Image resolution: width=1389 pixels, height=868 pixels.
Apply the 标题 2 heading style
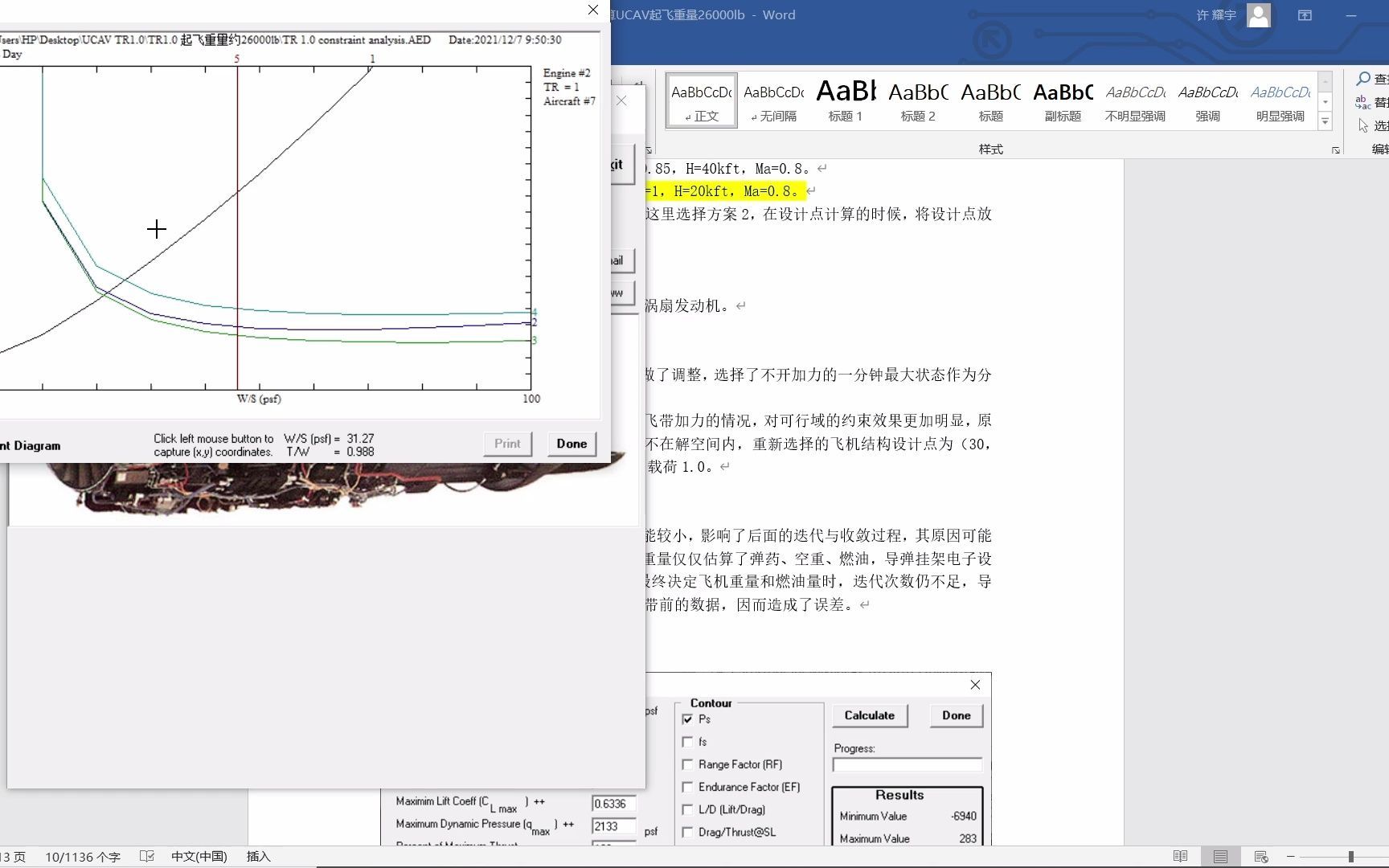[x=918, y=101]
